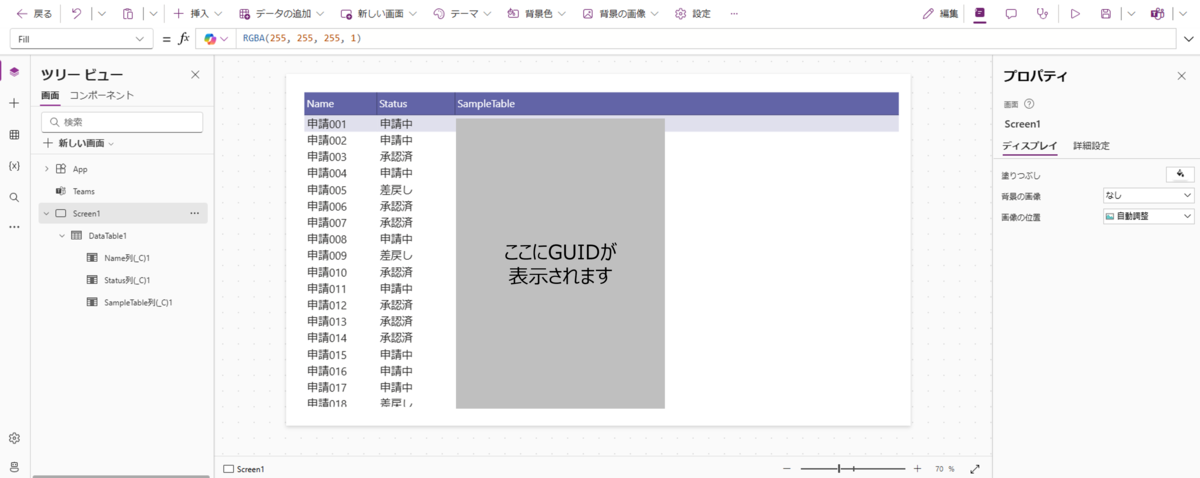The width and height of the screenshot is (1200, 478).
Task: Open the 挿入 (Insert) dropdown
Action: (x=198, y=14)
